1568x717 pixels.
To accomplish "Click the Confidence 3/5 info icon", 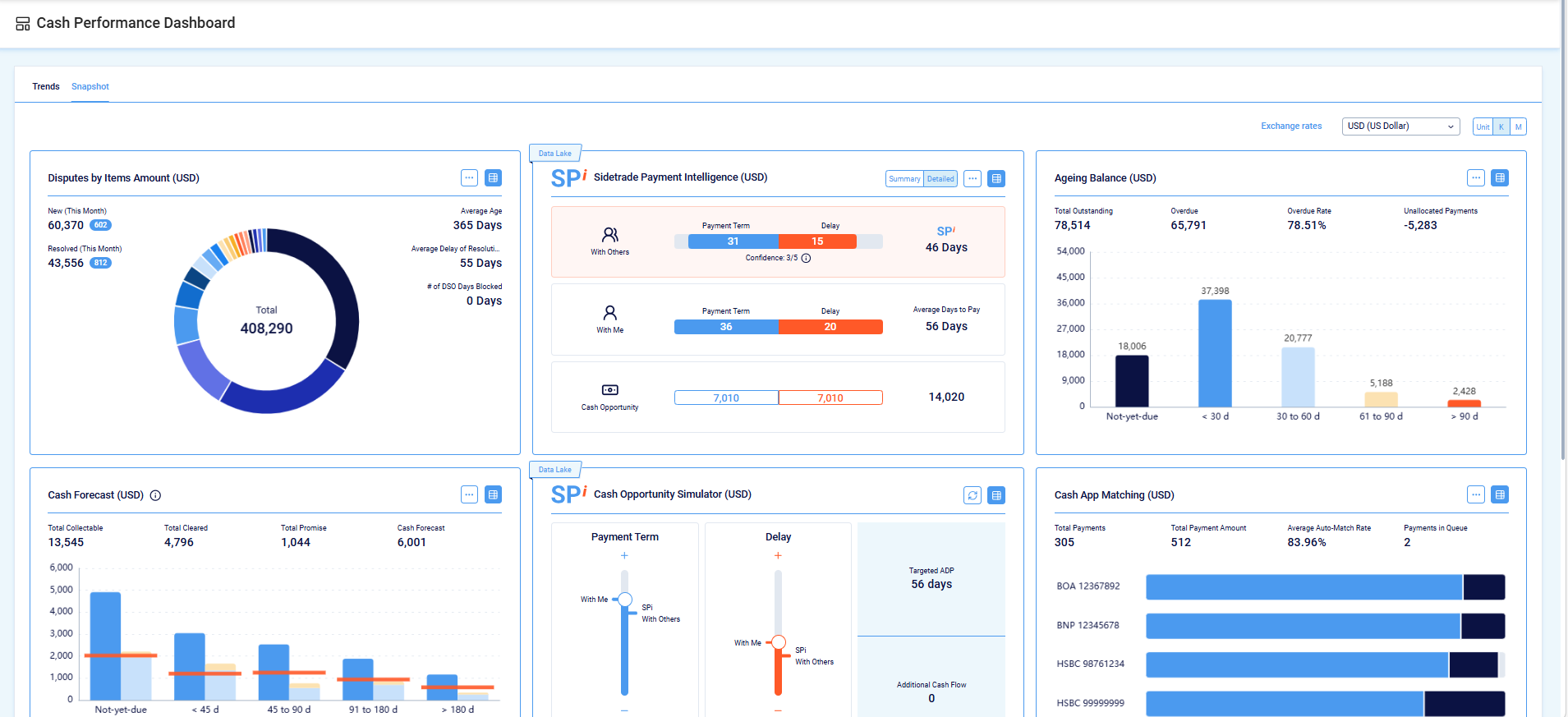I will 806,258.
